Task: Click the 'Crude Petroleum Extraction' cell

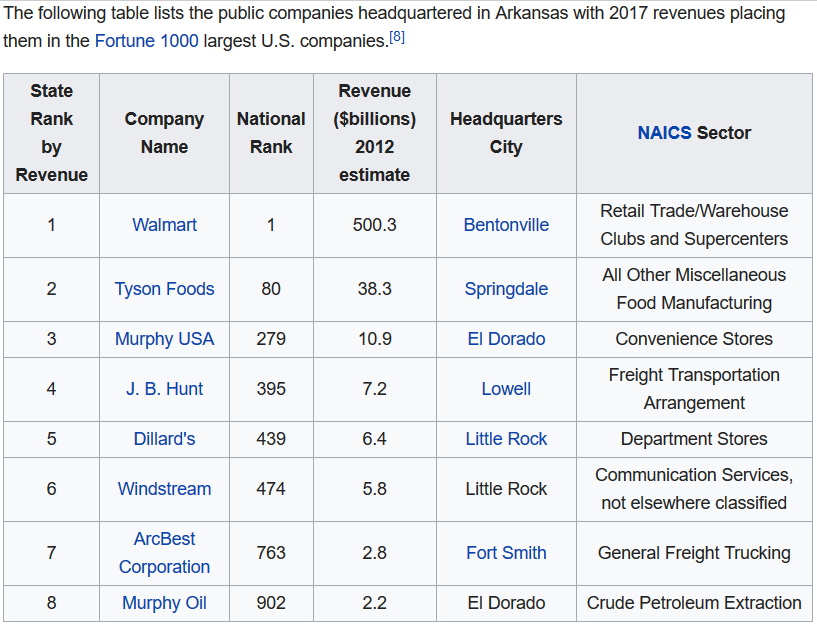Action: click(x=694, y=603)
